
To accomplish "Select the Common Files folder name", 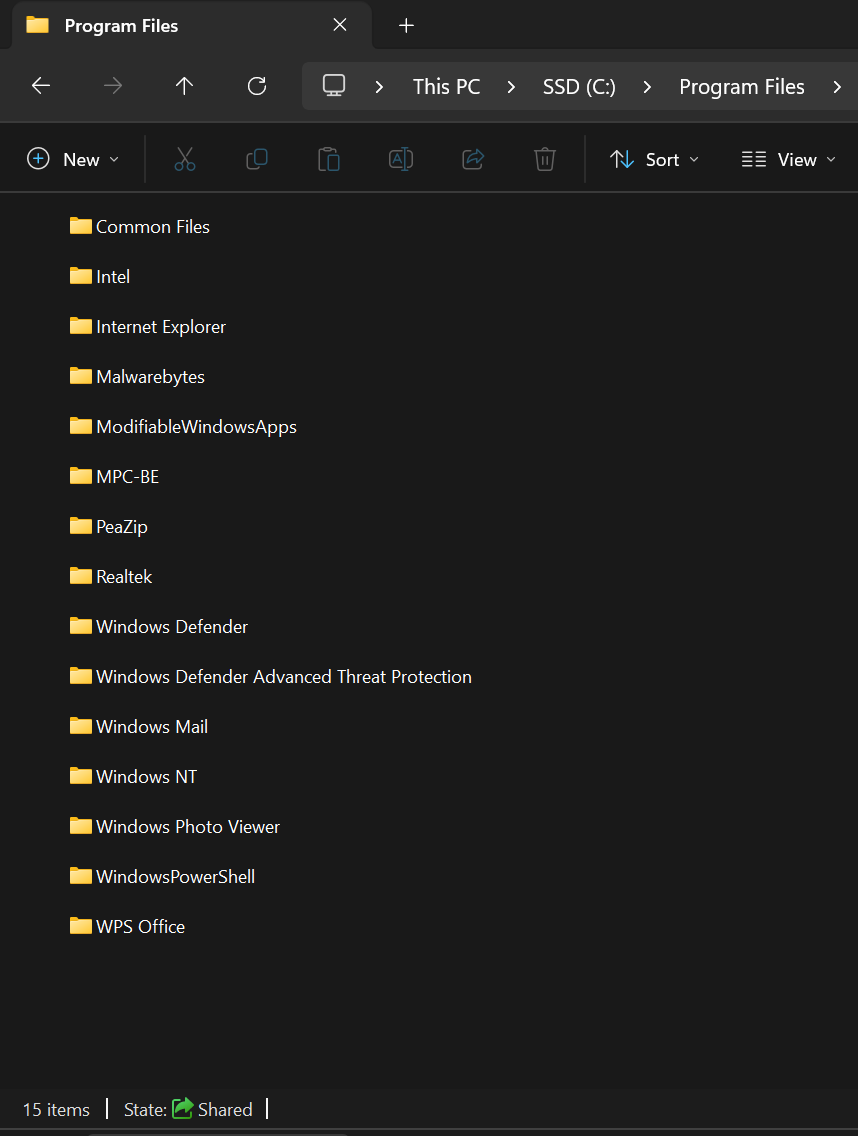I will tap(153, 227).
